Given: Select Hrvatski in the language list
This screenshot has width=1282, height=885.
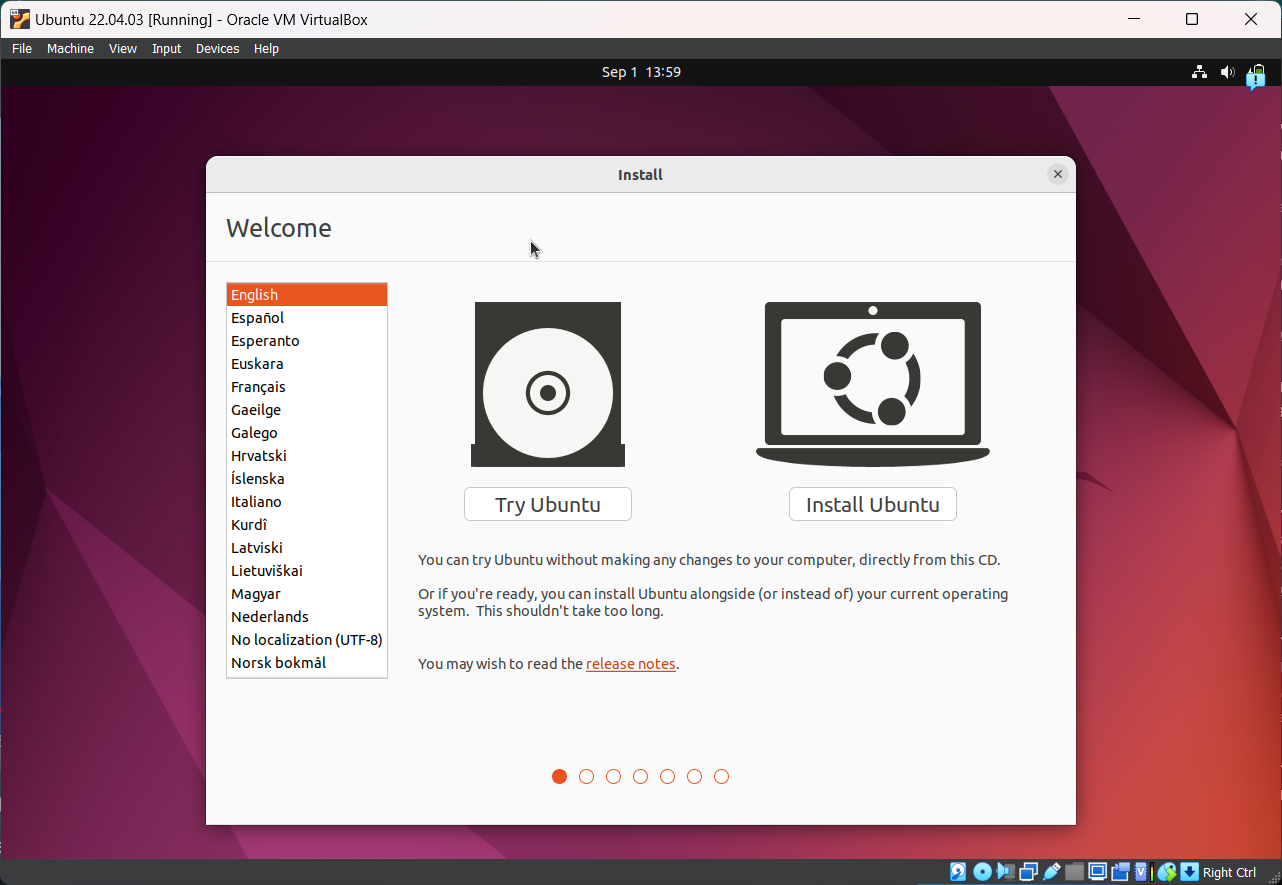Looking at the screenshot, I should pyautogui.click(x=307, y=456).
